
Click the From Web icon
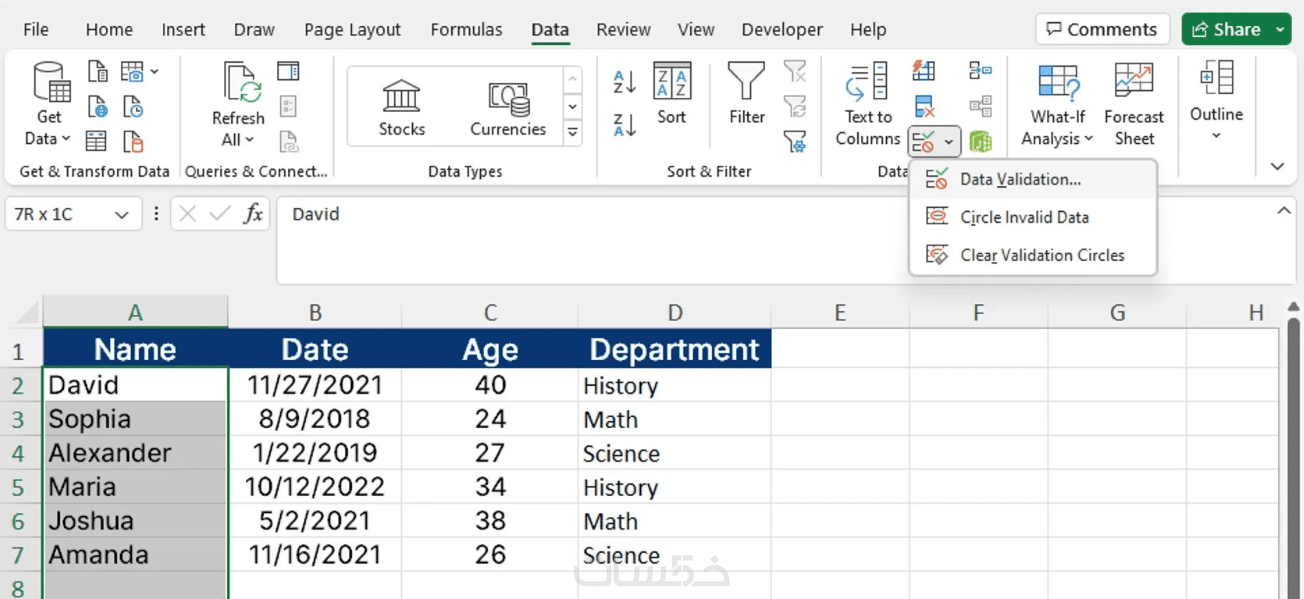(x=97, y=106)
